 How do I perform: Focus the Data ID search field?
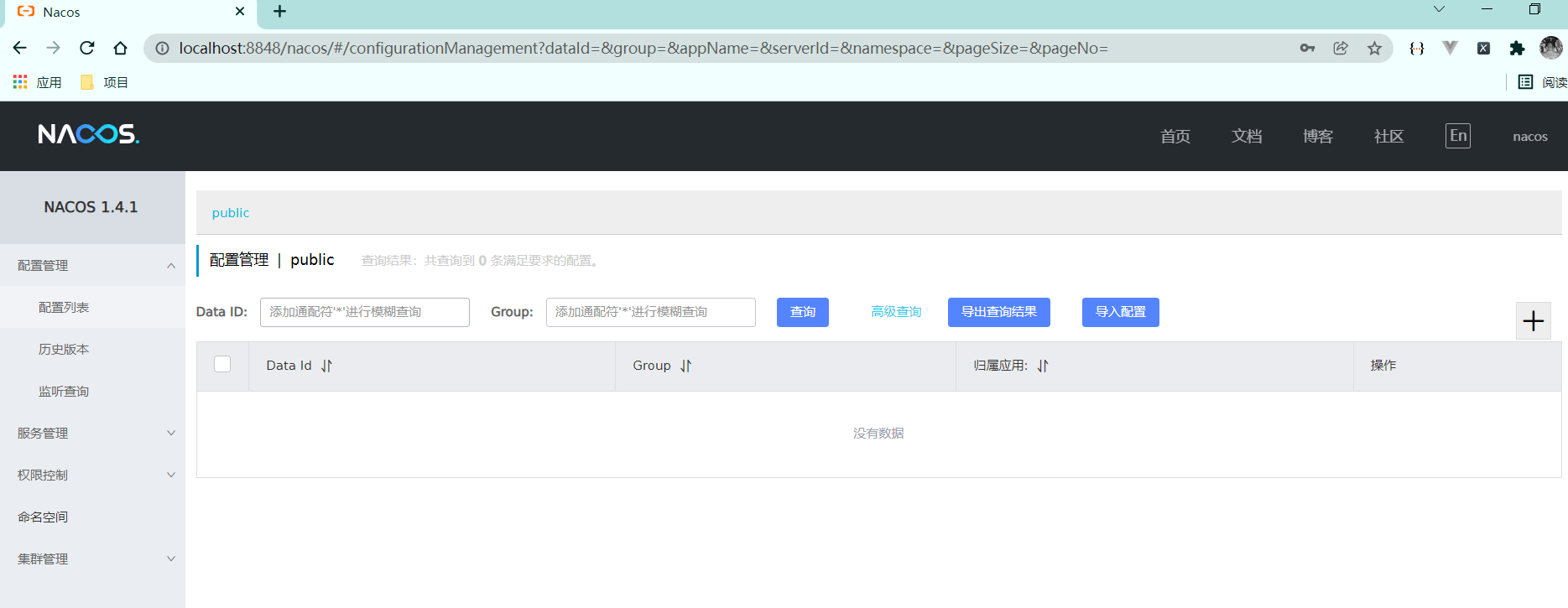tap(365, 312)
